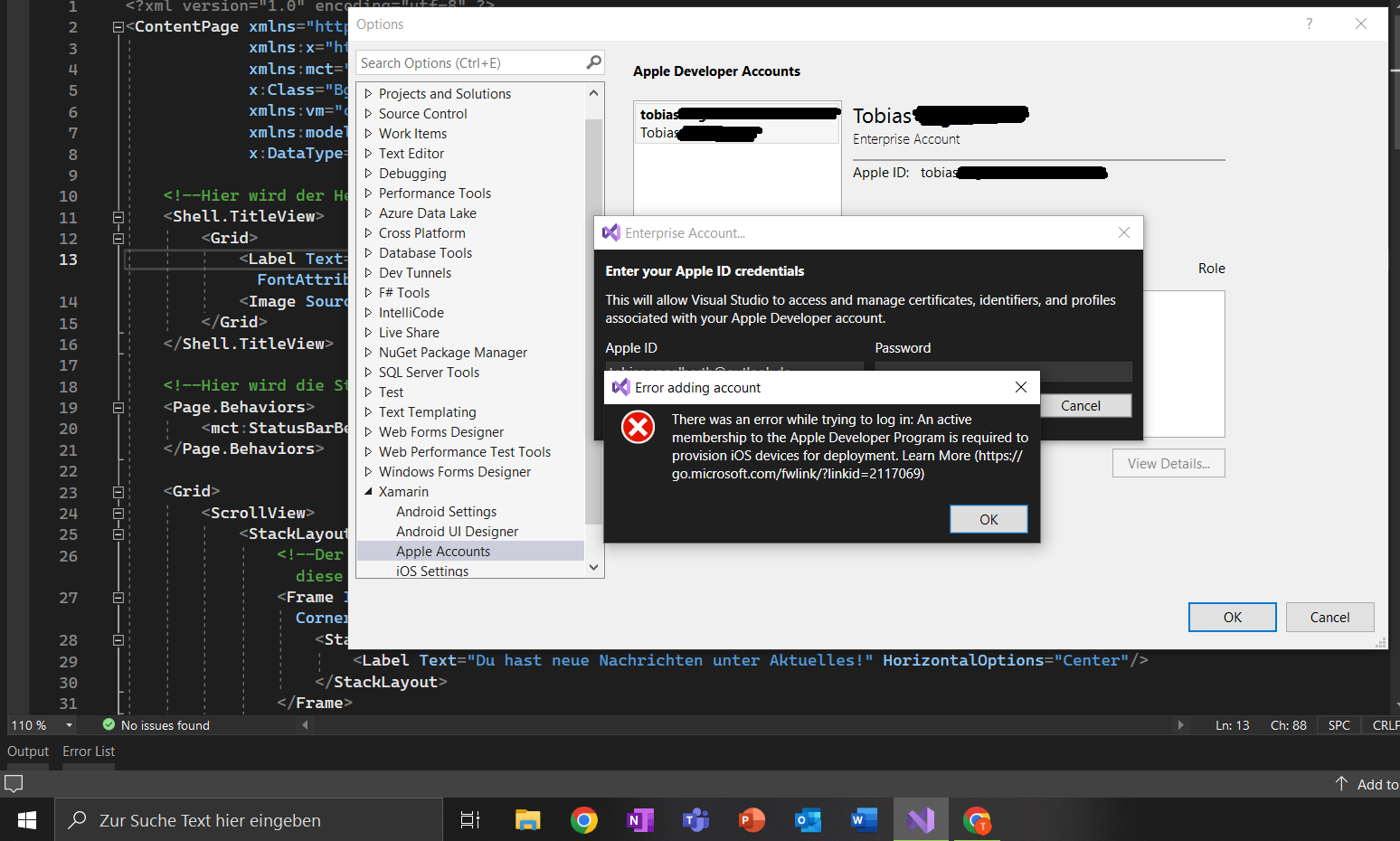This screenshot has height=841, width=1400.
Task: Select the tobias account in accounts list
Action: [737, 124]
